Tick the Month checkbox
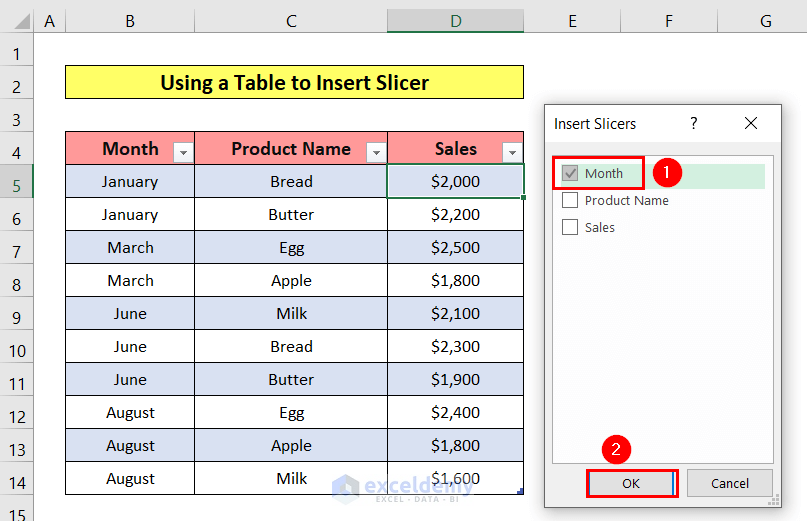807x521 pixels. (571, 174)
